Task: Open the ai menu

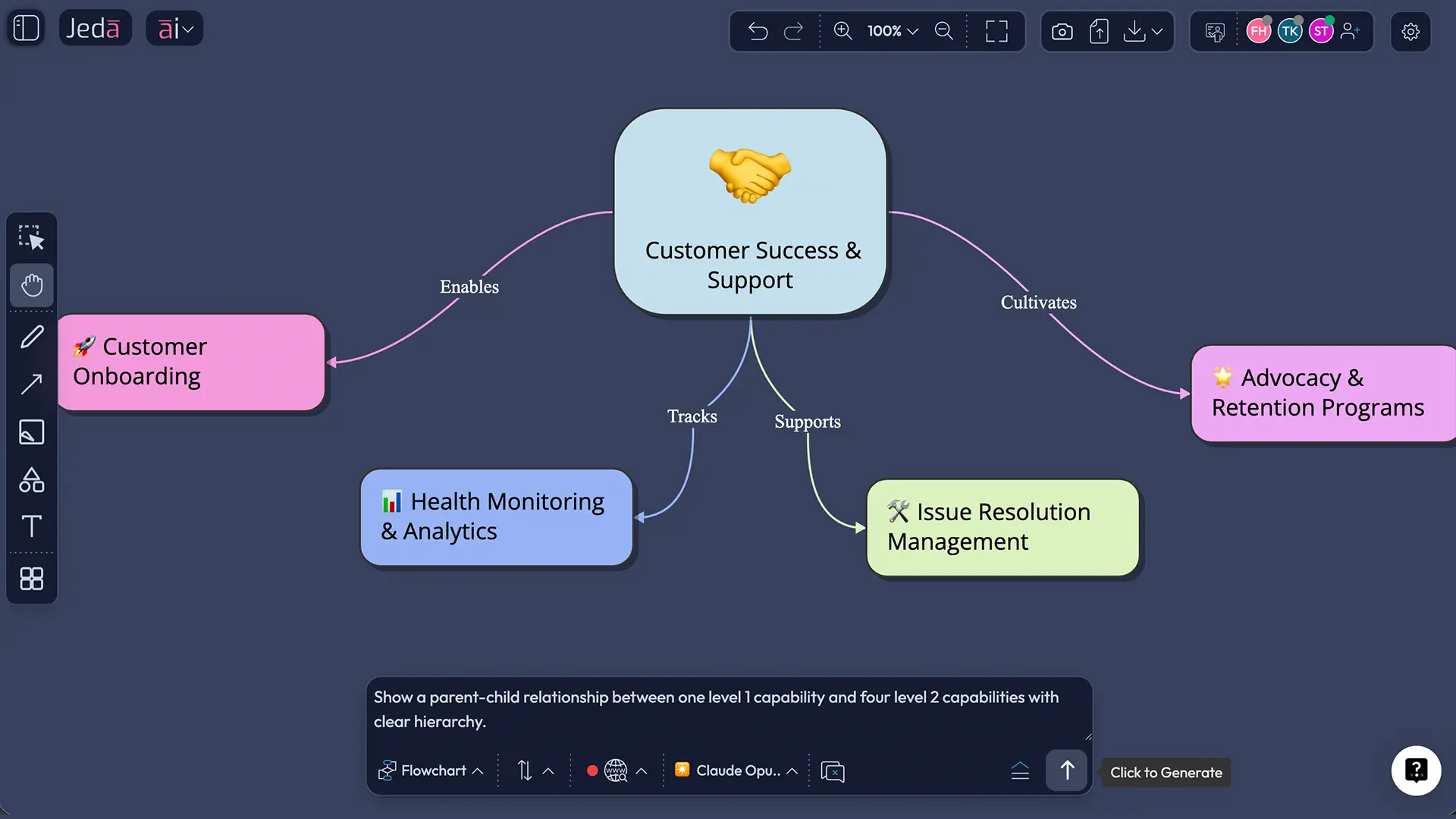Action: coord(174,29)
